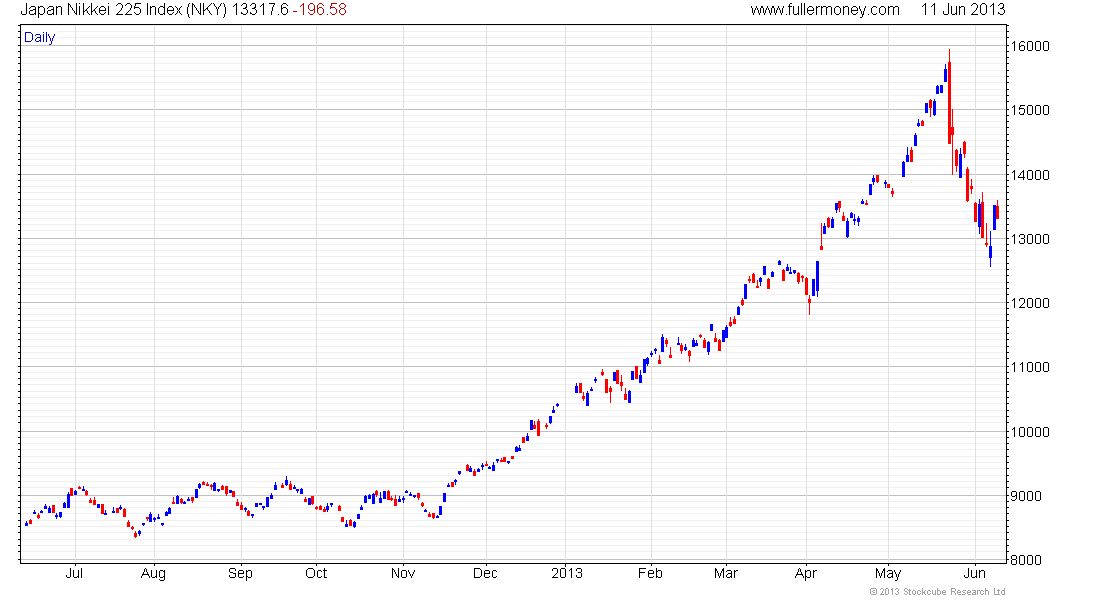Click the chart date '11 Jun 2013'
Screen dimensions: 1100x600
[x=962, y=10]
